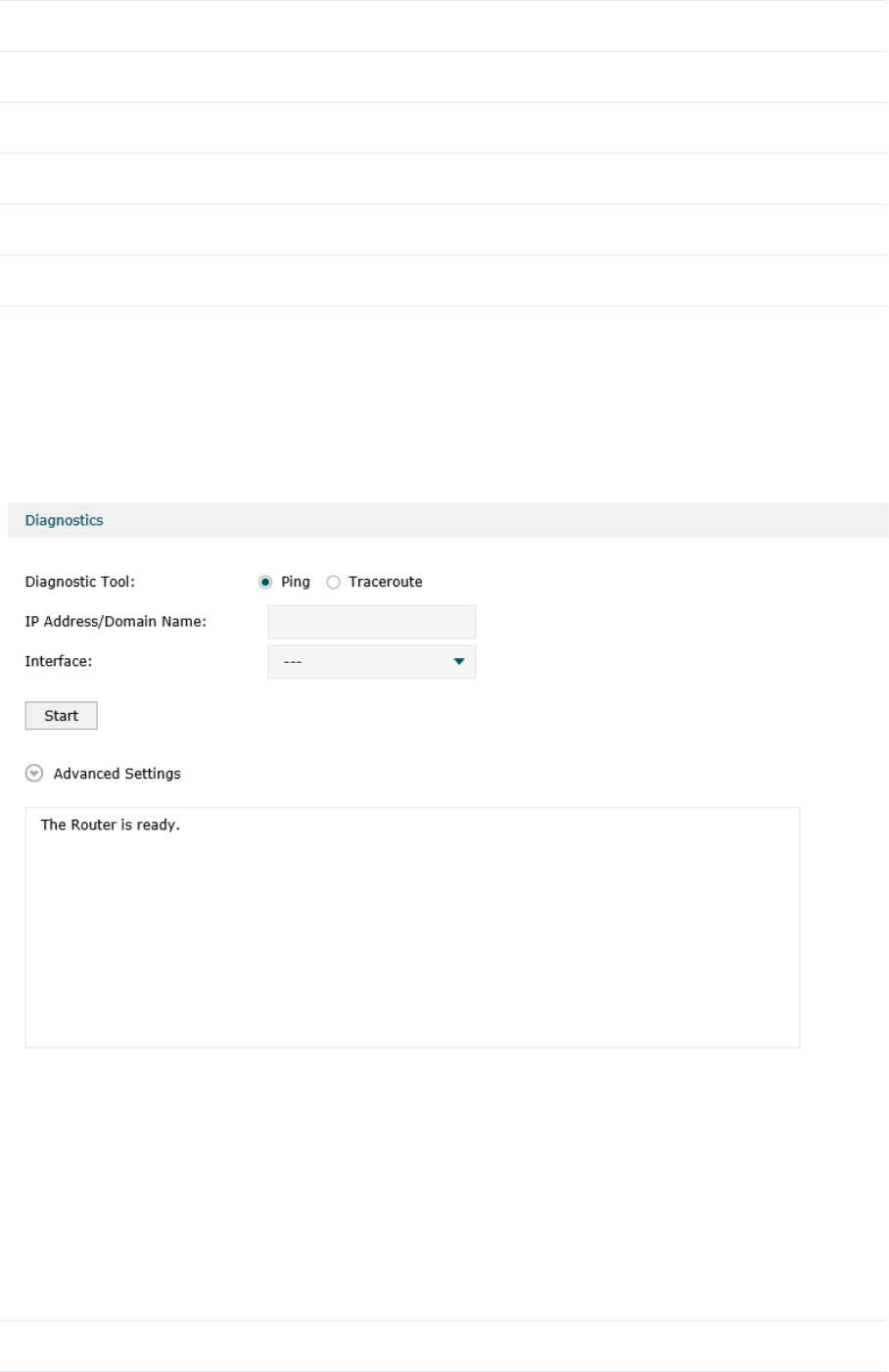
Task: Click the Diagnostics section header title
Action: 64,520
